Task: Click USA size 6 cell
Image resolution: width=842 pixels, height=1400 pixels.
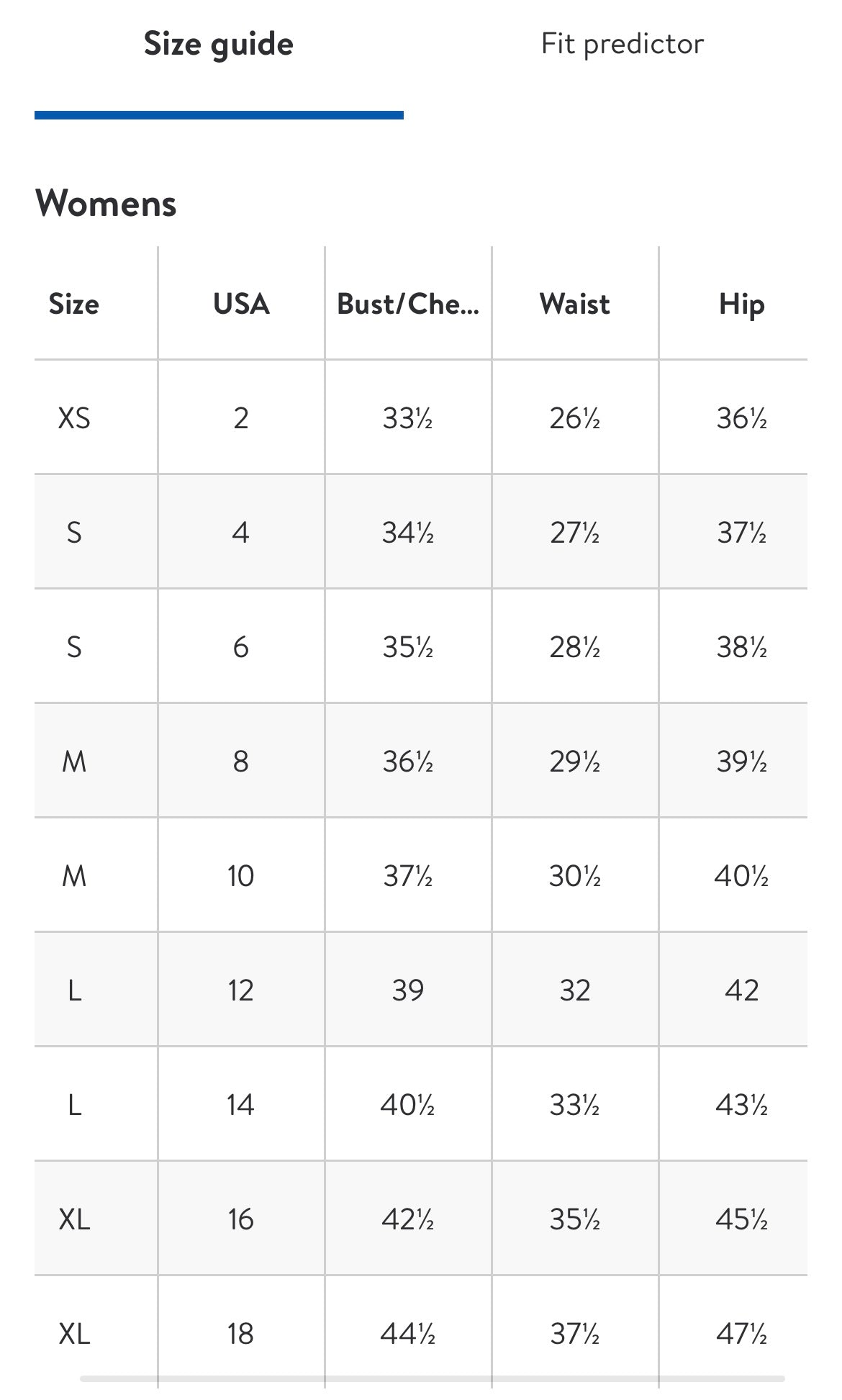Action: pyautogui.click(x=241, y=647)
